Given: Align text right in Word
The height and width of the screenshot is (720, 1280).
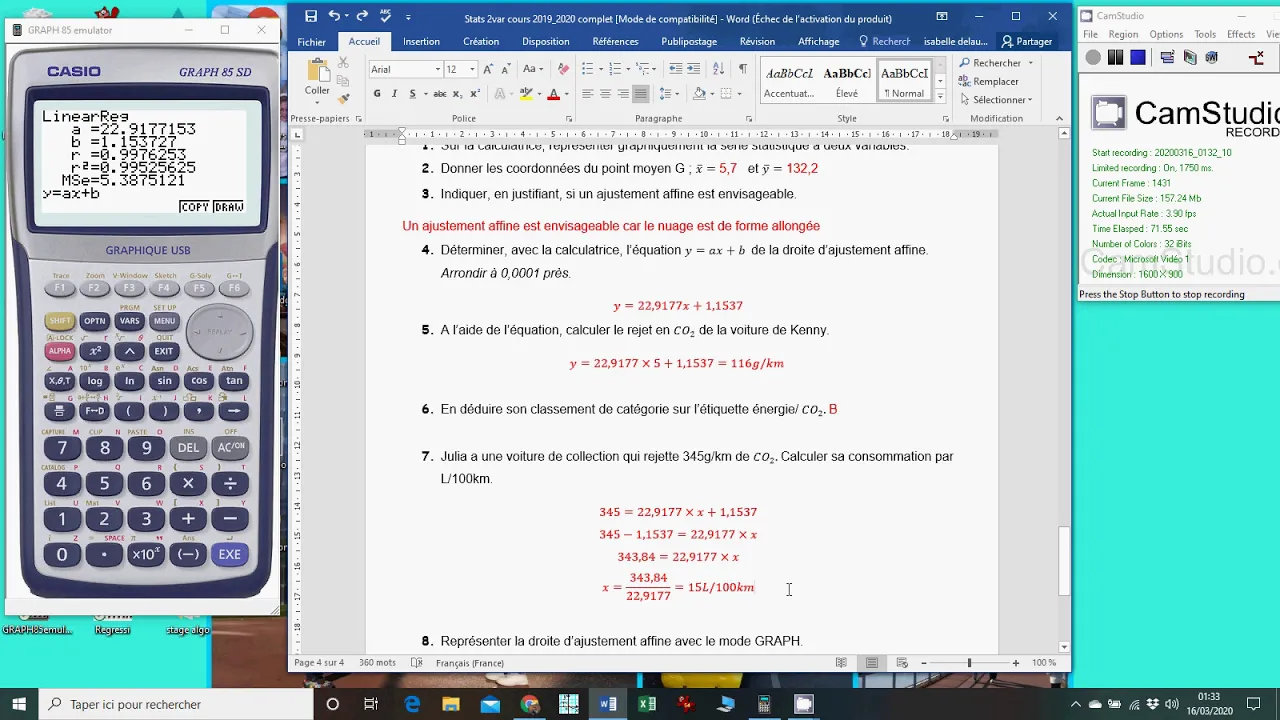Looking at the screenshot, I should click(x=623, y=94).
